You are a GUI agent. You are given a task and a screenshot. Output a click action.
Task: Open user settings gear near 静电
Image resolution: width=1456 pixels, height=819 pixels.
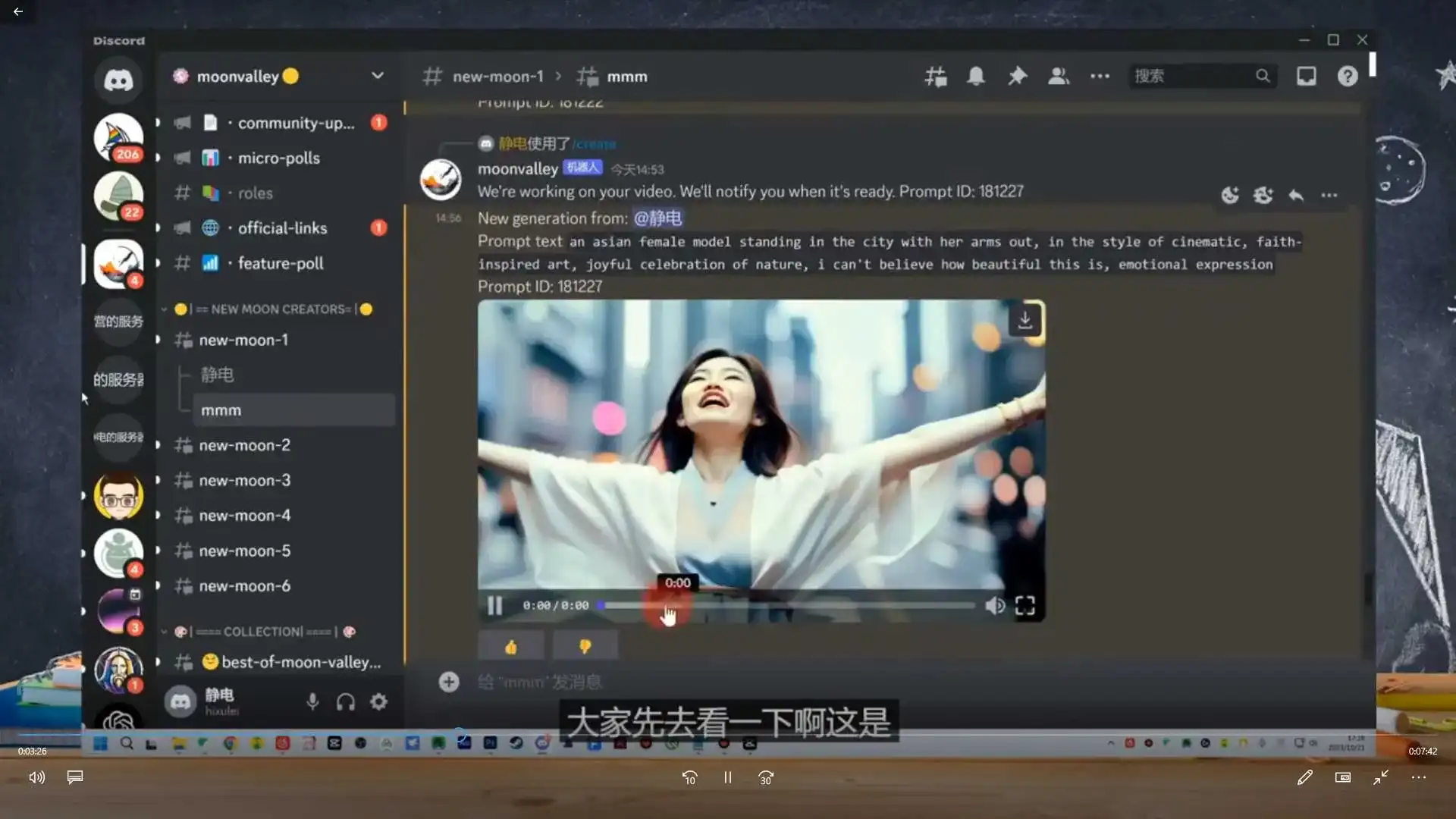[x=378, y=701]
